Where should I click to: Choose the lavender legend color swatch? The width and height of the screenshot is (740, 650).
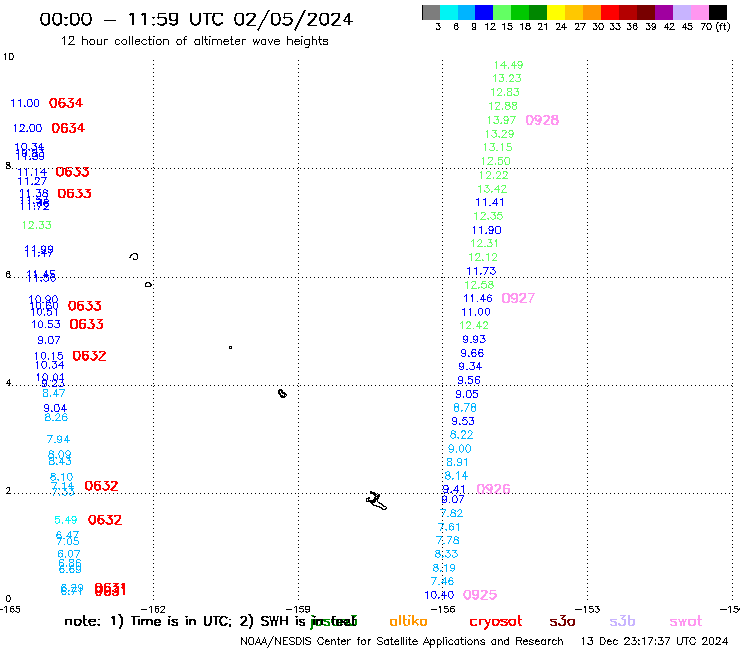(682, 12)
